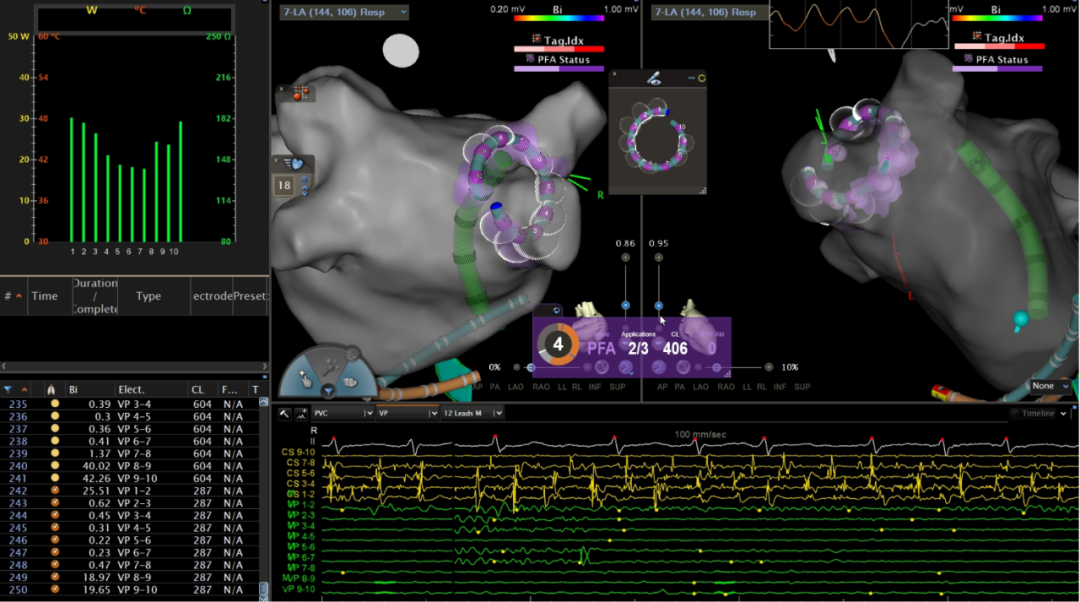Open the None dropdown in right map view
The image size is (1080, 602).
coord(1050,386)
